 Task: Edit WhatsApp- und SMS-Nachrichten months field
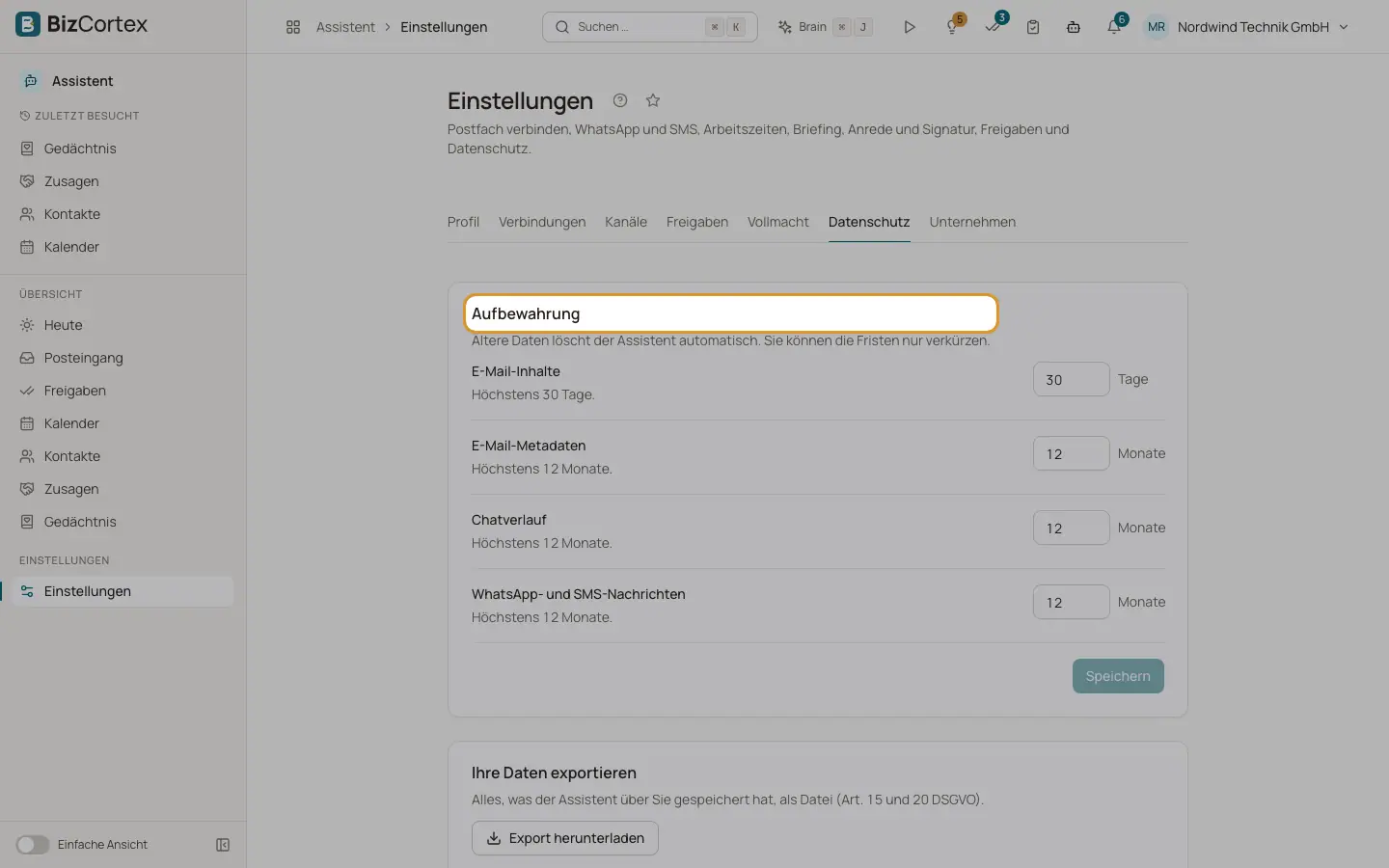(x=1072, y=602)
